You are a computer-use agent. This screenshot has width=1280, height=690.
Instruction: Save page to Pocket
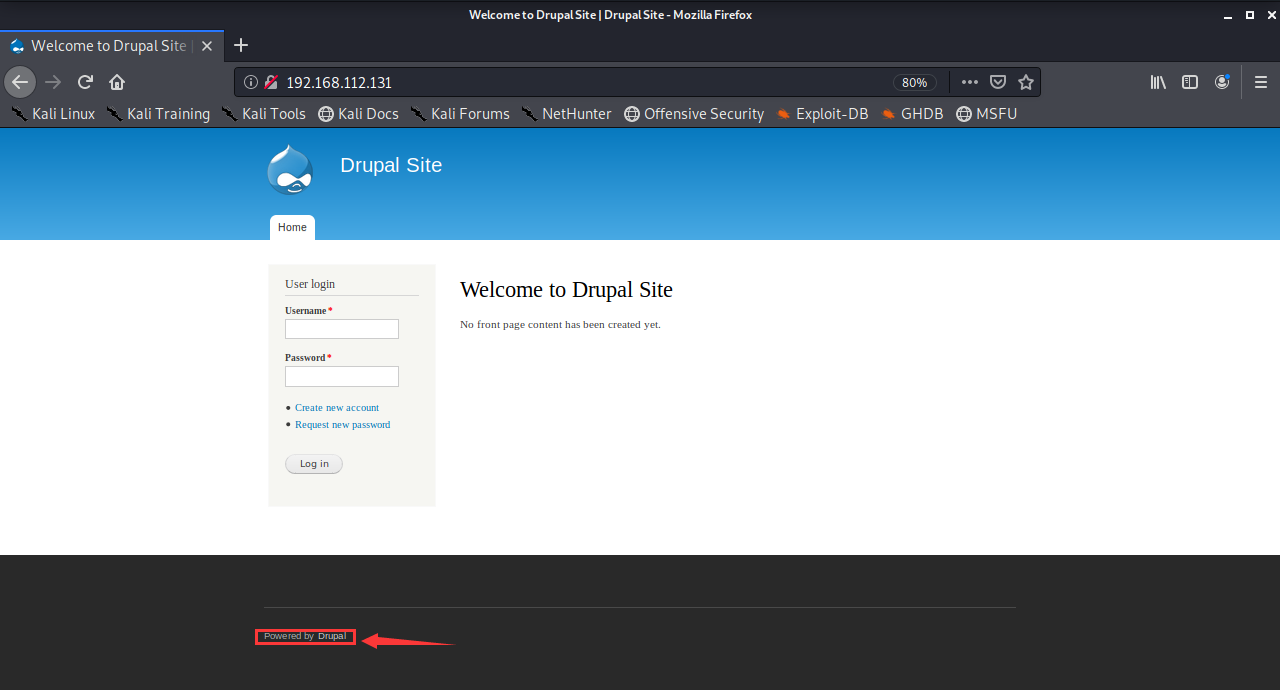(x=998, y=82)
